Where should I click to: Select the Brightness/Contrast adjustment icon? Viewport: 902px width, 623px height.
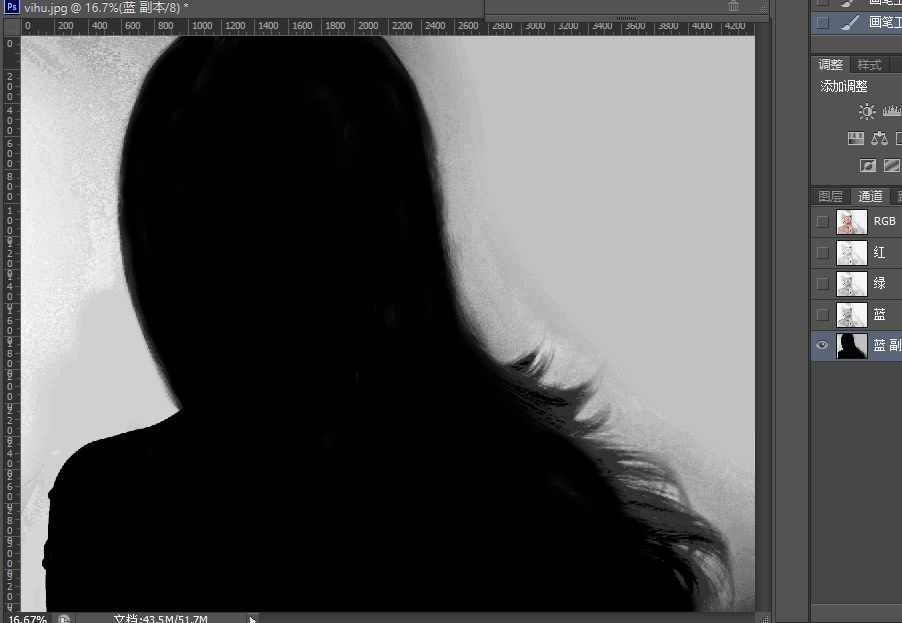point(866,111)
